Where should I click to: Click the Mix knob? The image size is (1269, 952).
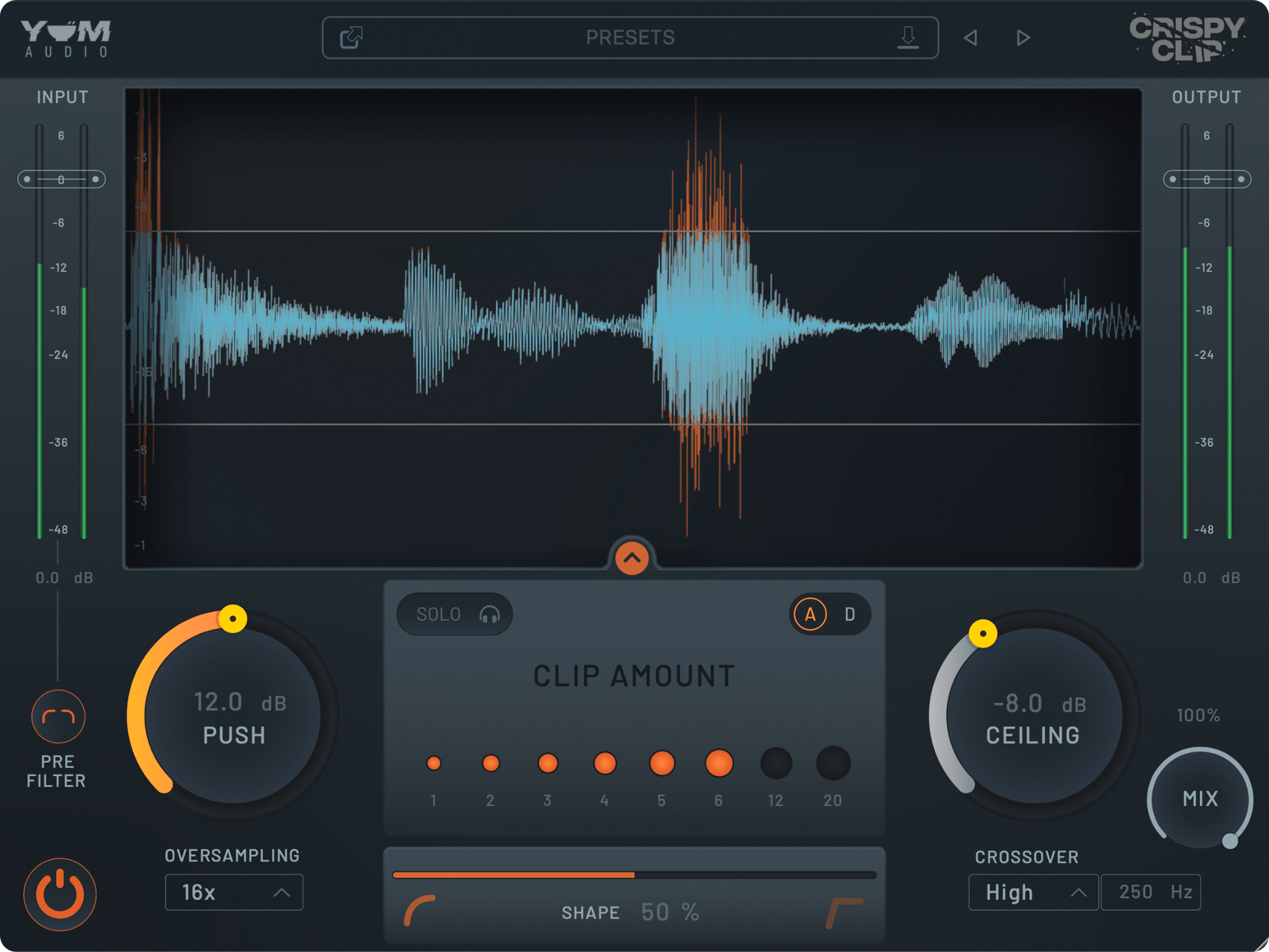pyautogui.click(x=1199, y=799)
